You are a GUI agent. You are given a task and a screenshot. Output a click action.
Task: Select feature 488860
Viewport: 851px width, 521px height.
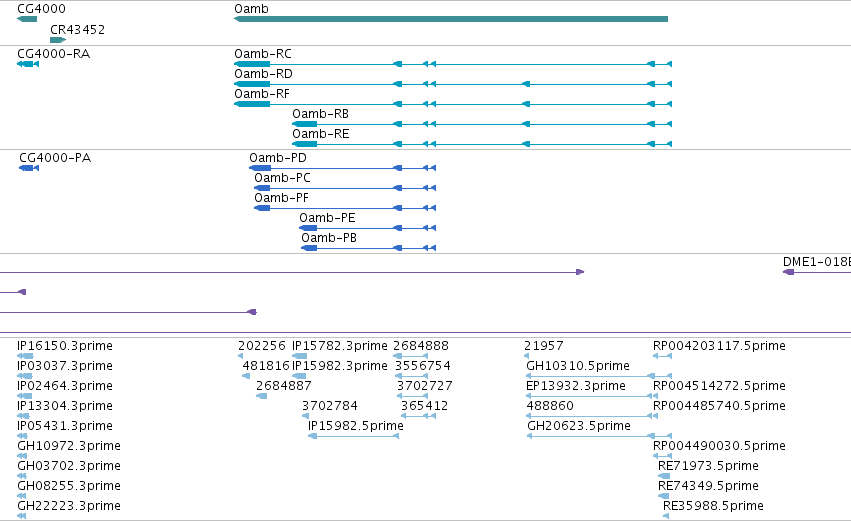pos(550,406)
